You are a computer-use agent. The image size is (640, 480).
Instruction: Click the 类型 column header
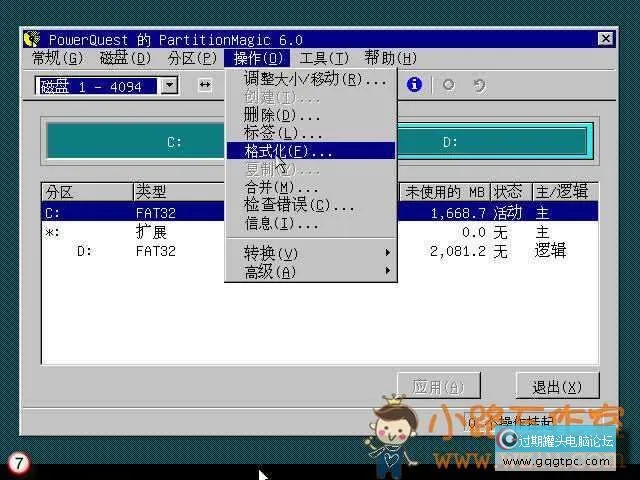tap(179, 191)
